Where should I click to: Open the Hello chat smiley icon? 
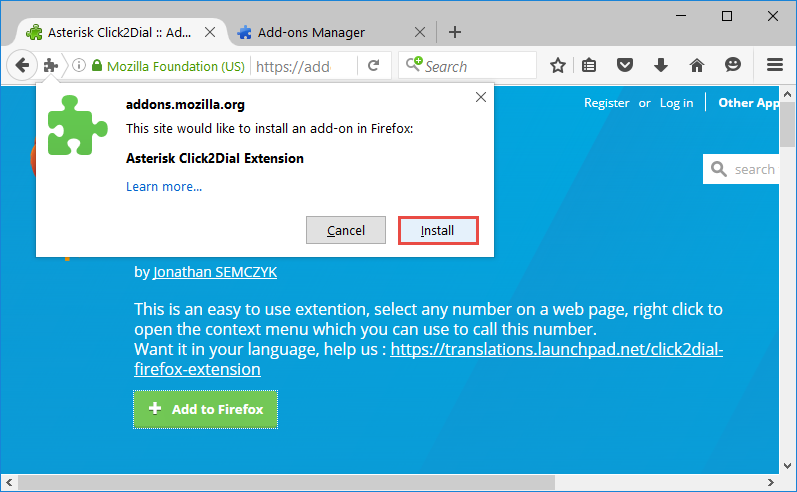tap(732, 65)
